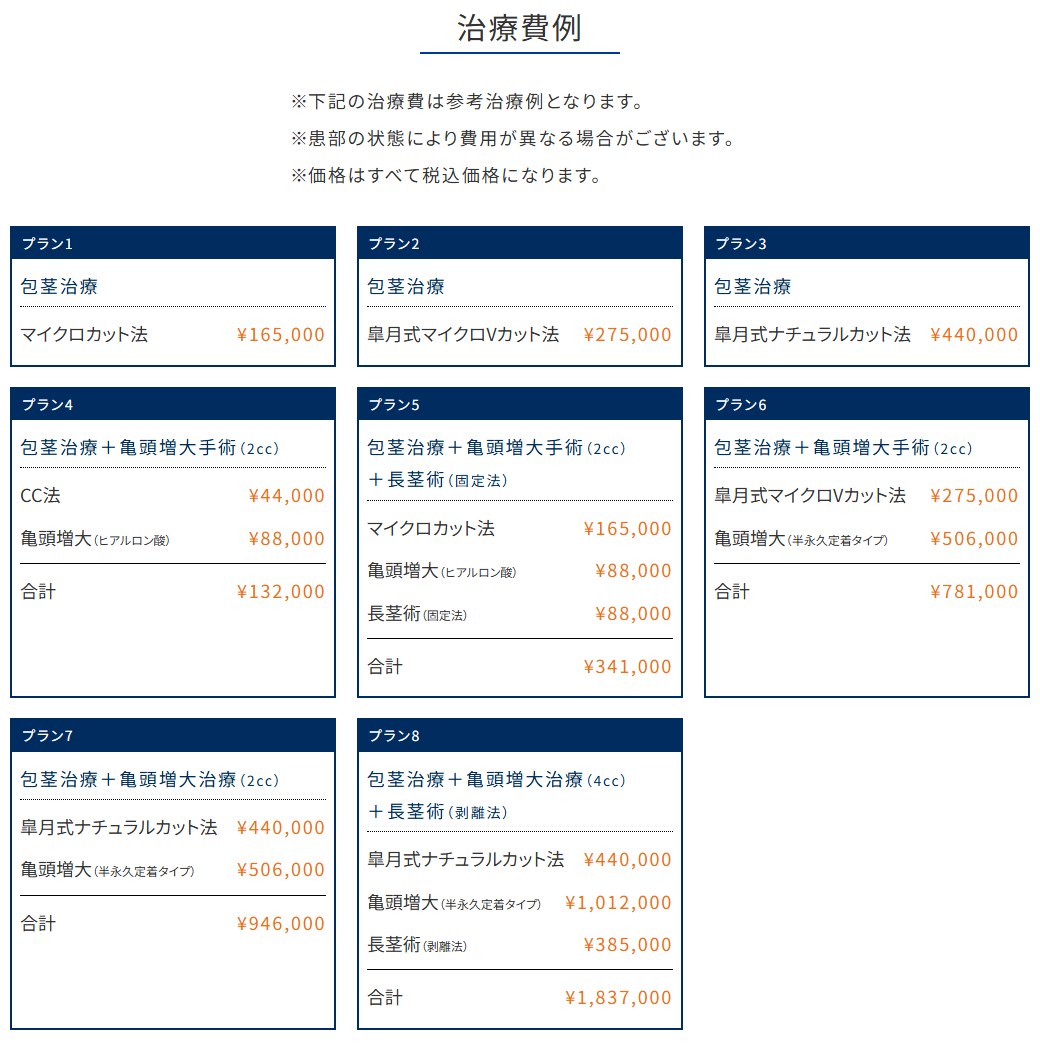1040x1050 pixels.
Task: Click the ¥440,000 price in プラン3
Action: click(x=974, y=334)
